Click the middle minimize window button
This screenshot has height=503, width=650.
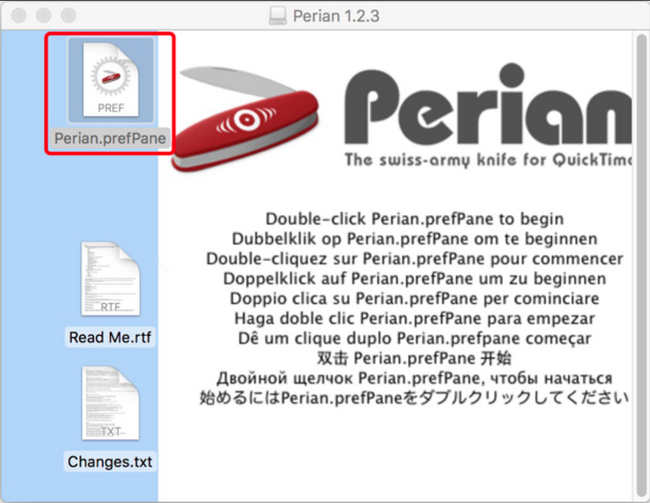tap(44, 16)
